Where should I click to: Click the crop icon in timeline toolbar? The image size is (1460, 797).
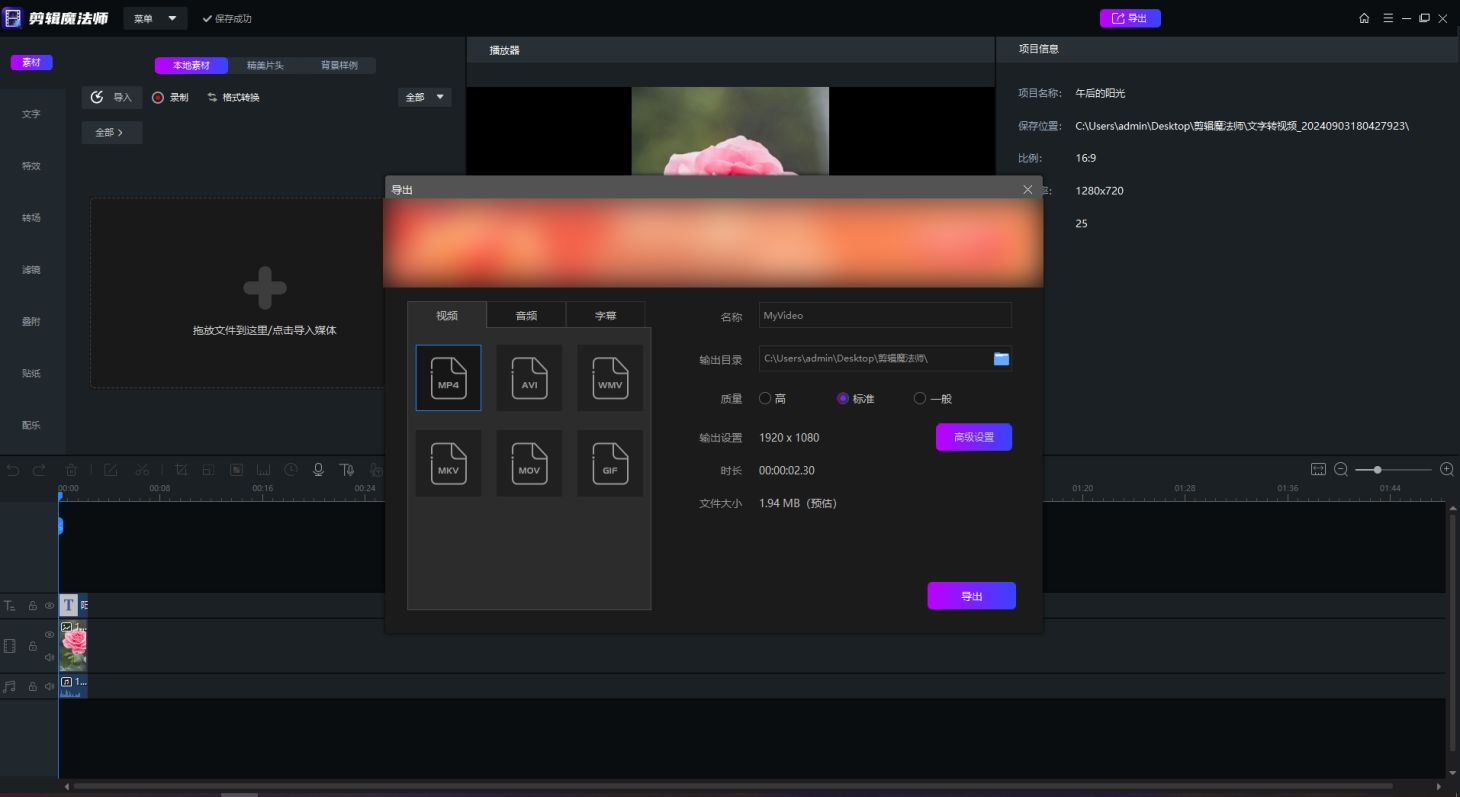pos(181,469)
